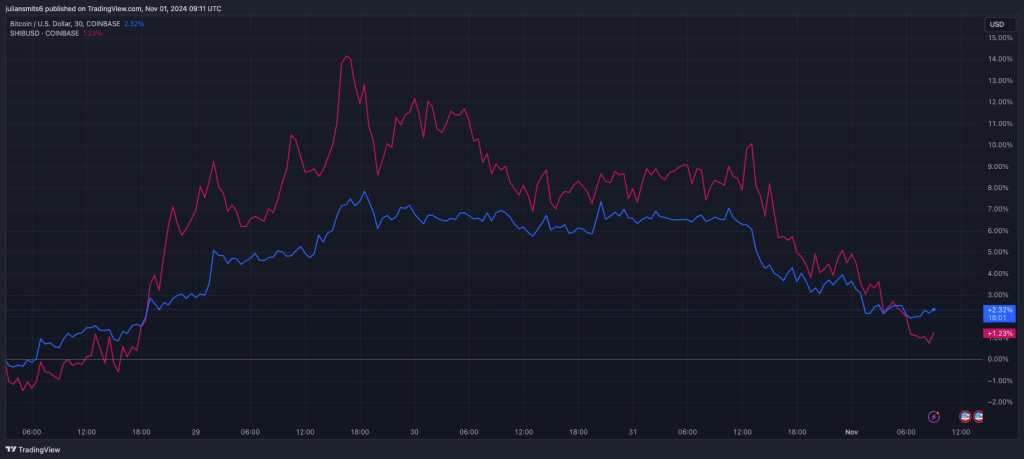Viewport: 1024px width, 459px height.
Task: Click the blue 2.32% legend value
Action: 134,24
